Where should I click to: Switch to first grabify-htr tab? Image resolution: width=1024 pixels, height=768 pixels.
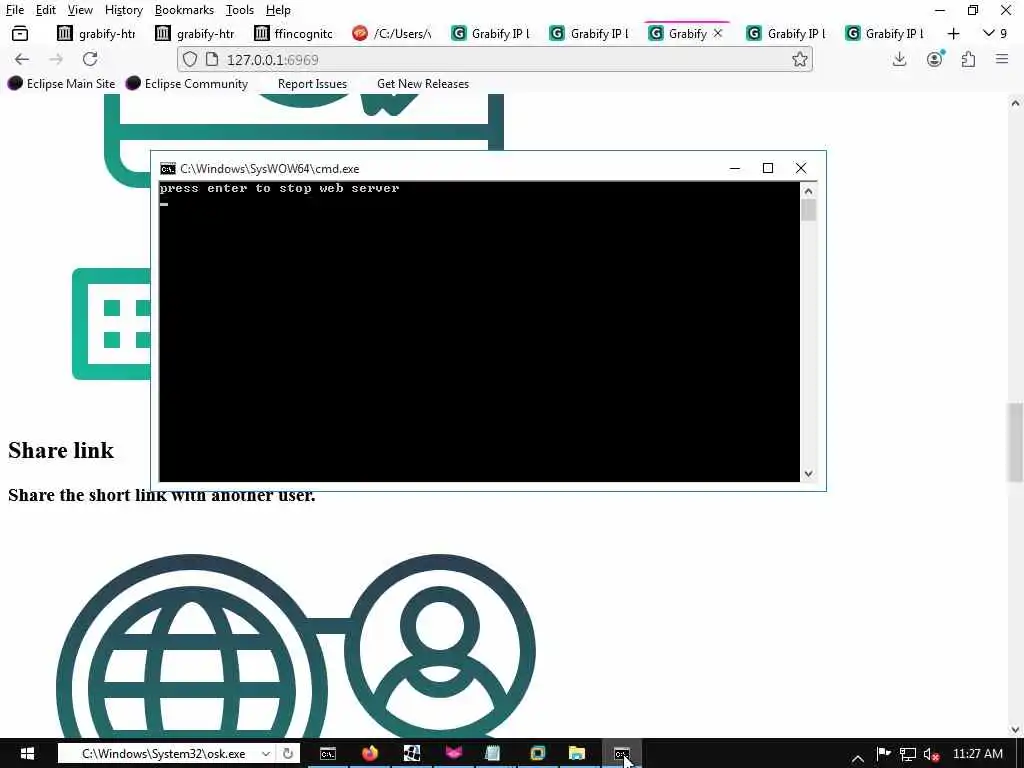click(x=97, y=33)
